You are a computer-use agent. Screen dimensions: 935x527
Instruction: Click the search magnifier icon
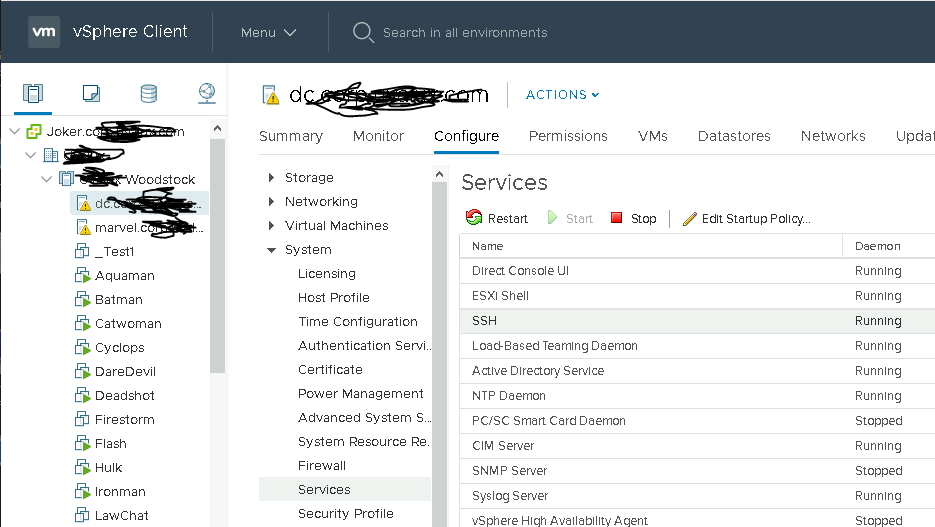[x=363, y=32]
